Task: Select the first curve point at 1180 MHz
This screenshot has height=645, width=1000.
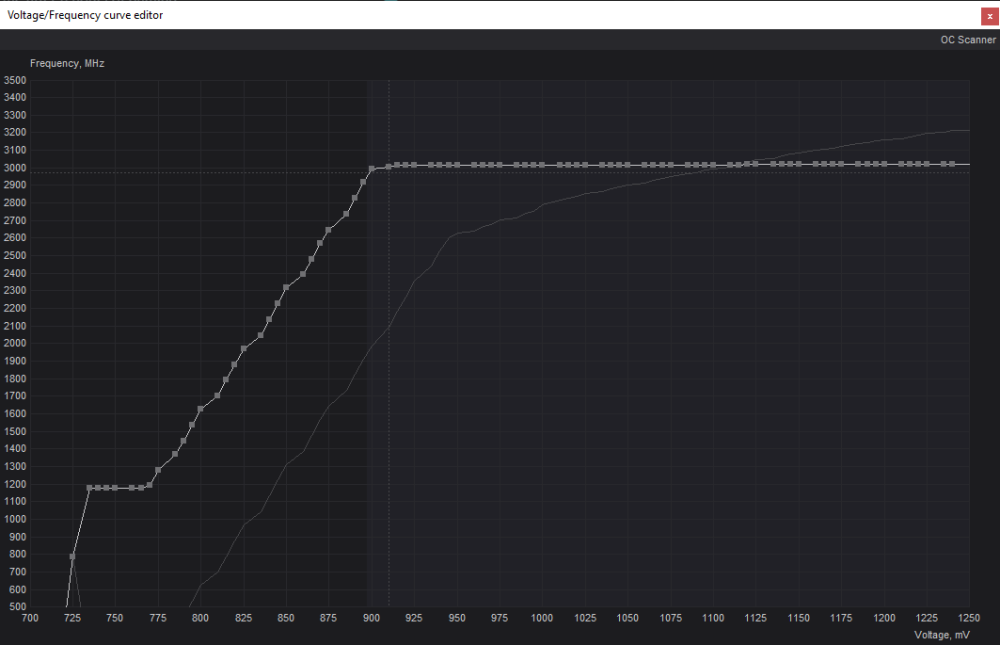Action: coord(90,488)
